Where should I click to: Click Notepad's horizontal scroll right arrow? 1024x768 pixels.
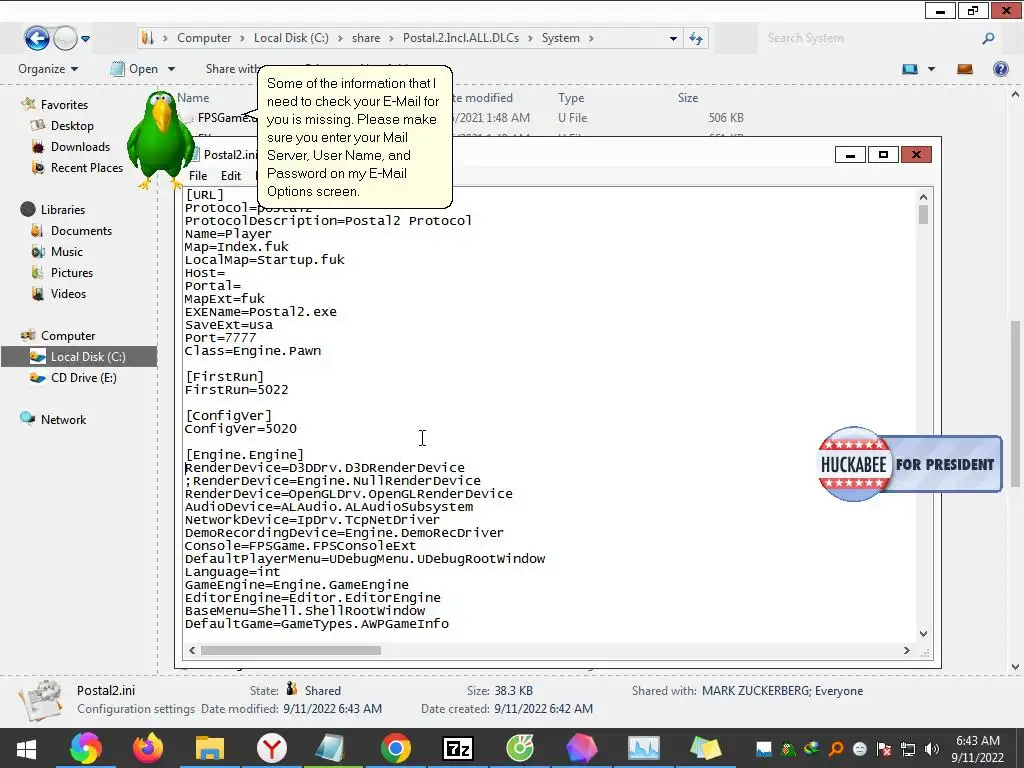pyautogui.click(x=906, y=650)
